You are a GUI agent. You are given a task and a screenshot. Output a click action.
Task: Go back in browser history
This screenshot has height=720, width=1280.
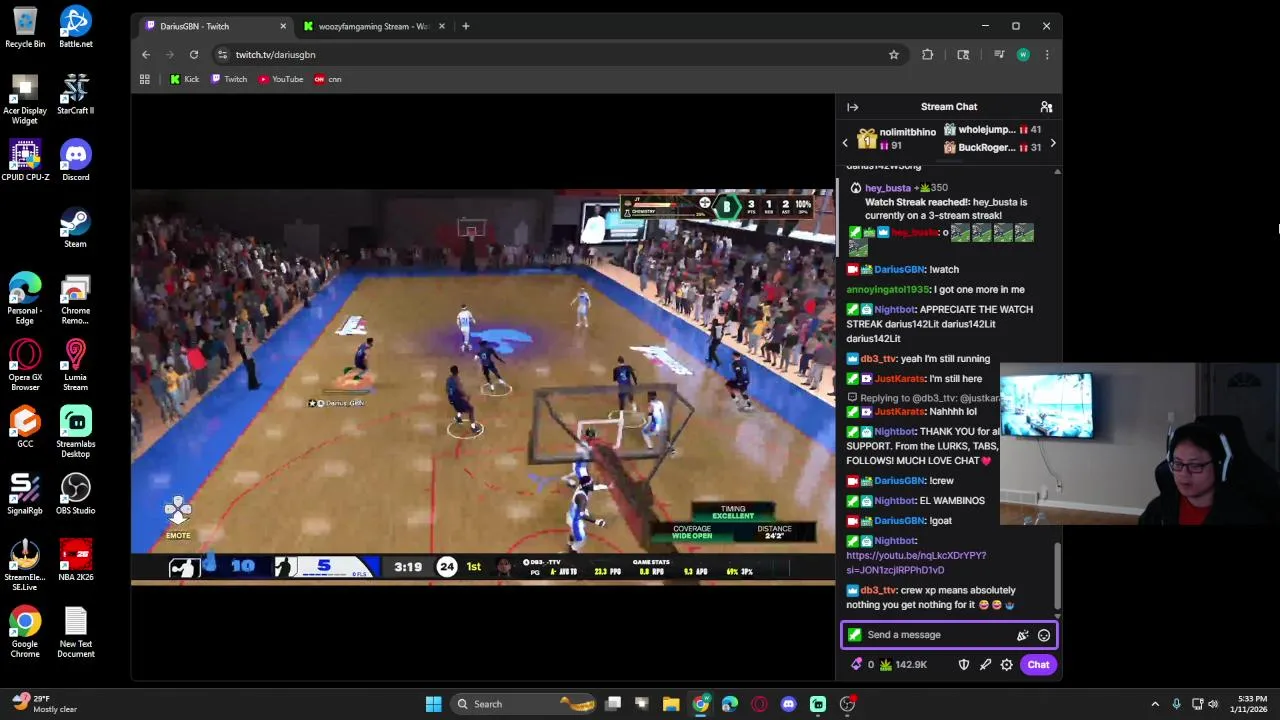click(146, 55)
